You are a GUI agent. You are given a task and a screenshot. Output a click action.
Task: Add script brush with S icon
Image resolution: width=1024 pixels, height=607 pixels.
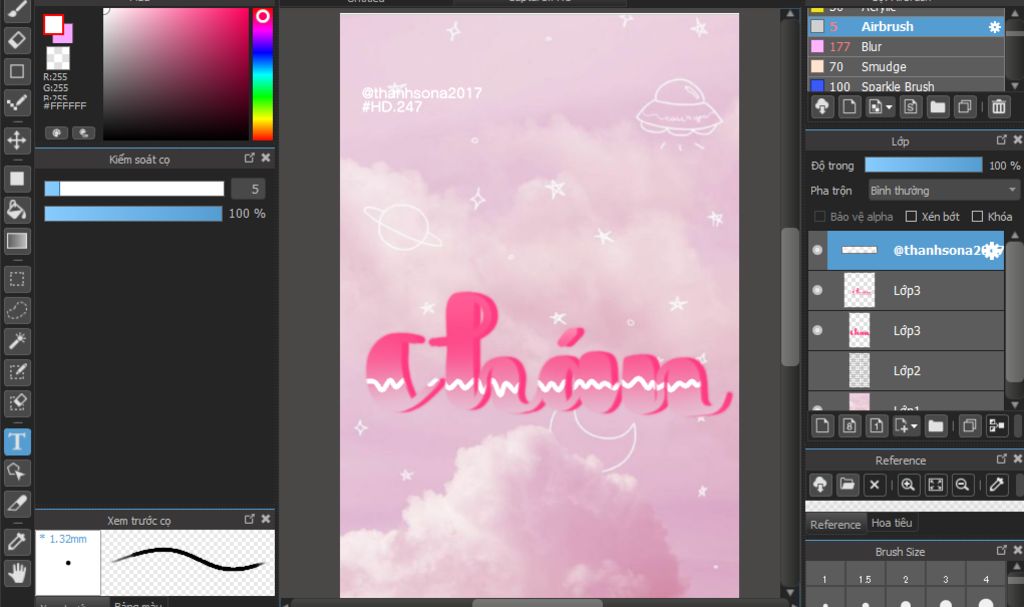[x=910, y=107]
